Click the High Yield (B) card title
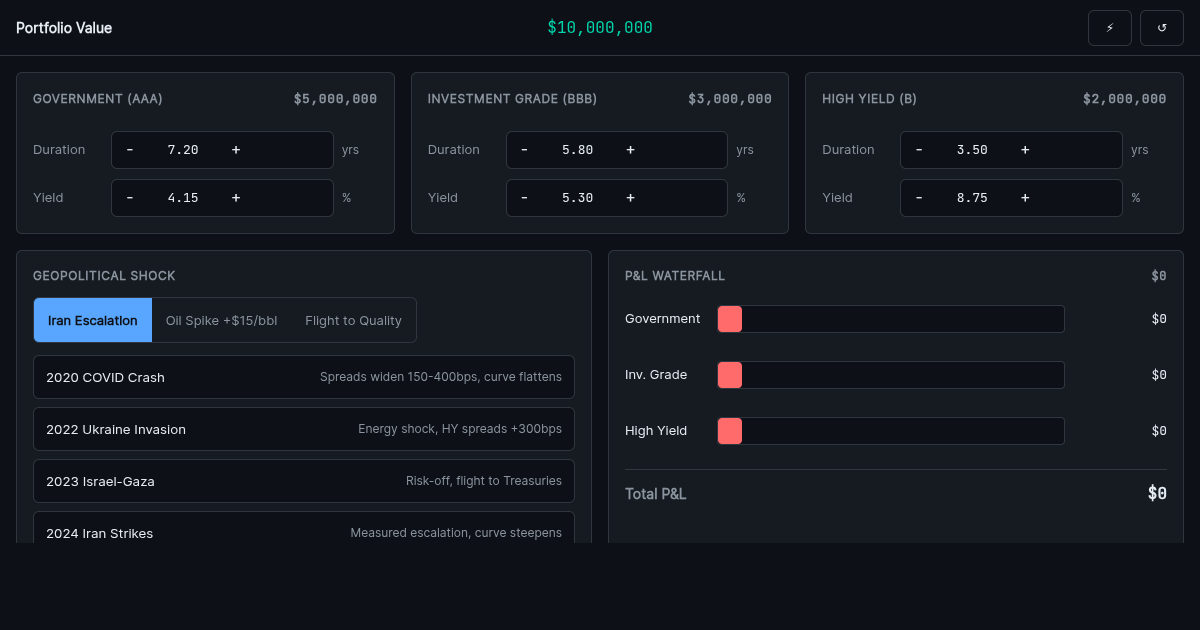Viewport: 1200px width, 630px height. pos(869,99)
